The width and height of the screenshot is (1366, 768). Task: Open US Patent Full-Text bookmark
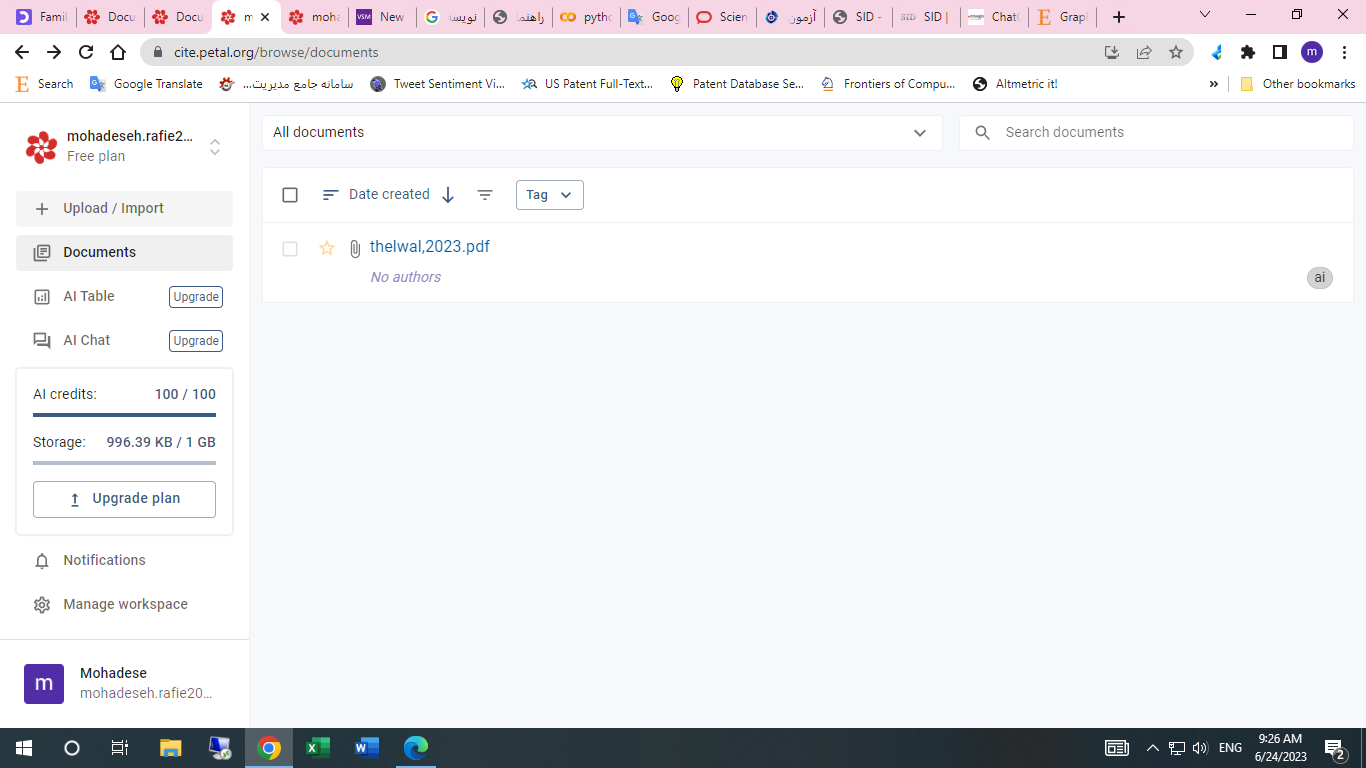587,84
